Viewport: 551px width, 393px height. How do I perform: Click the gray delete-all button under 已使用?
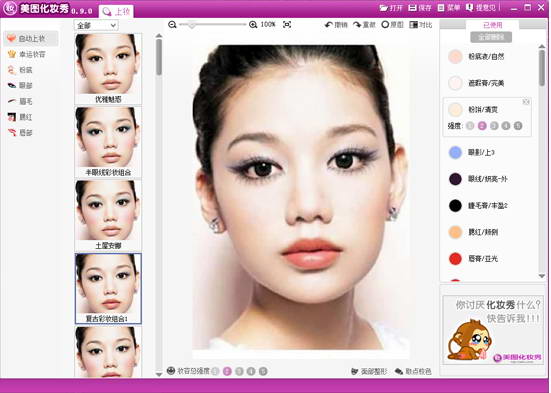[x=491, y=37]
